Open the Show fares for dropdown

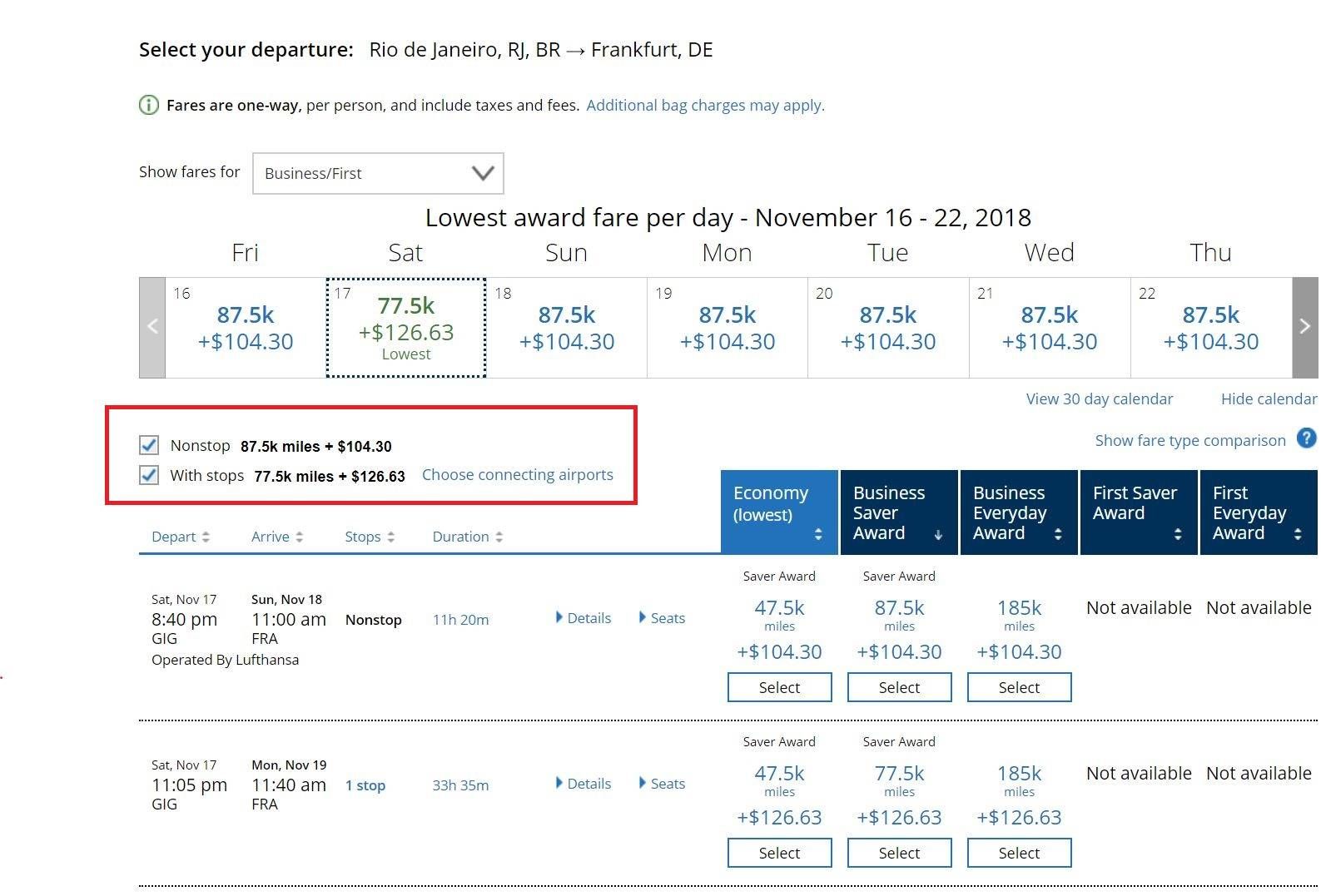378,173
